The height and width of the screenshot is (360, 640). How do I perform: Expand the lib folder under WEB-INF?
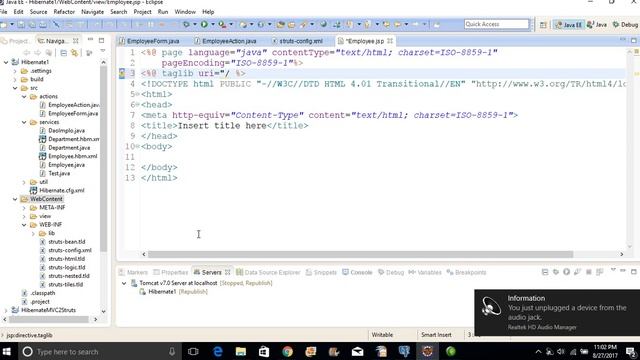33,233
